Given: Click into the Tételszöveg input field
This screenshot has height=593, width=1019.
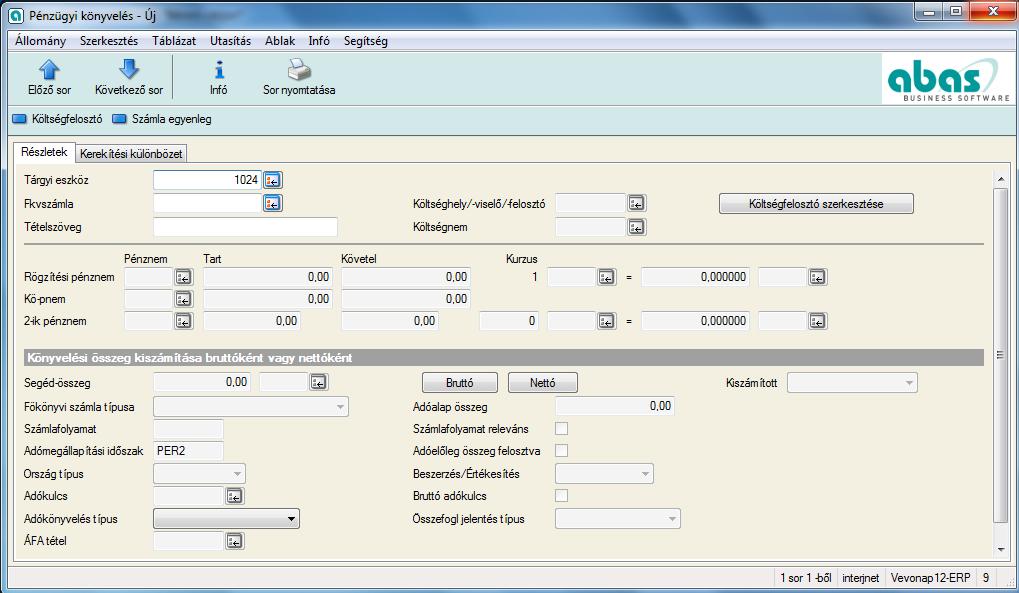Looking at the screenshot, I should 245,227.
